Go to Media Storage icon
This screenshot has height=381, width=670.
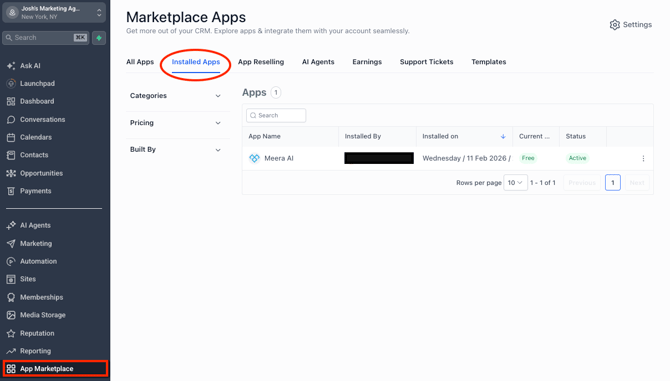pyautogui.click(x=11, y=315)
